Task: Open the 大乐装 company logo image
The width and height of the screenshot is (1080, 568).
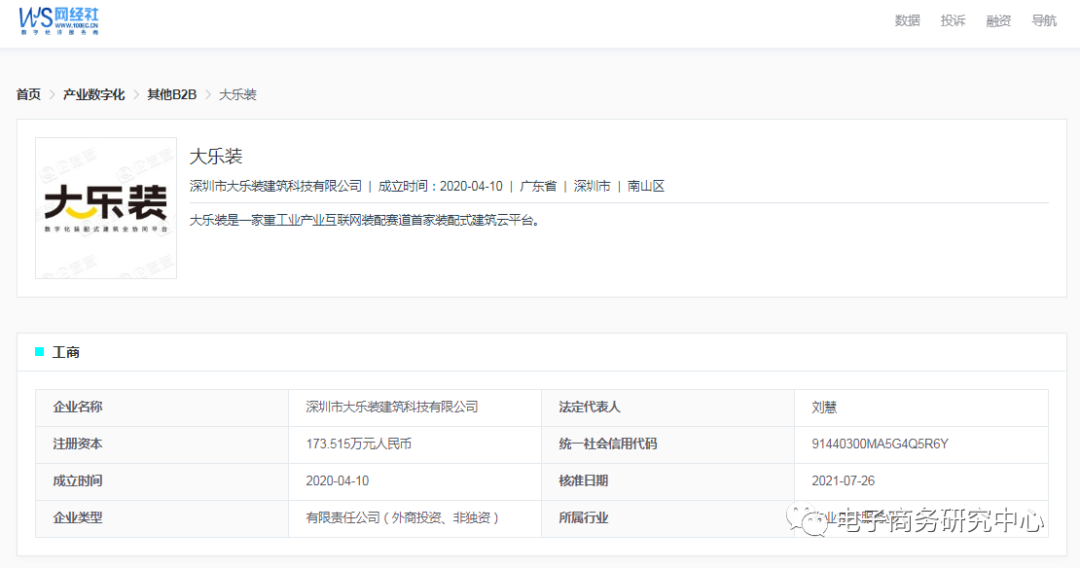Action: [106, 208]
